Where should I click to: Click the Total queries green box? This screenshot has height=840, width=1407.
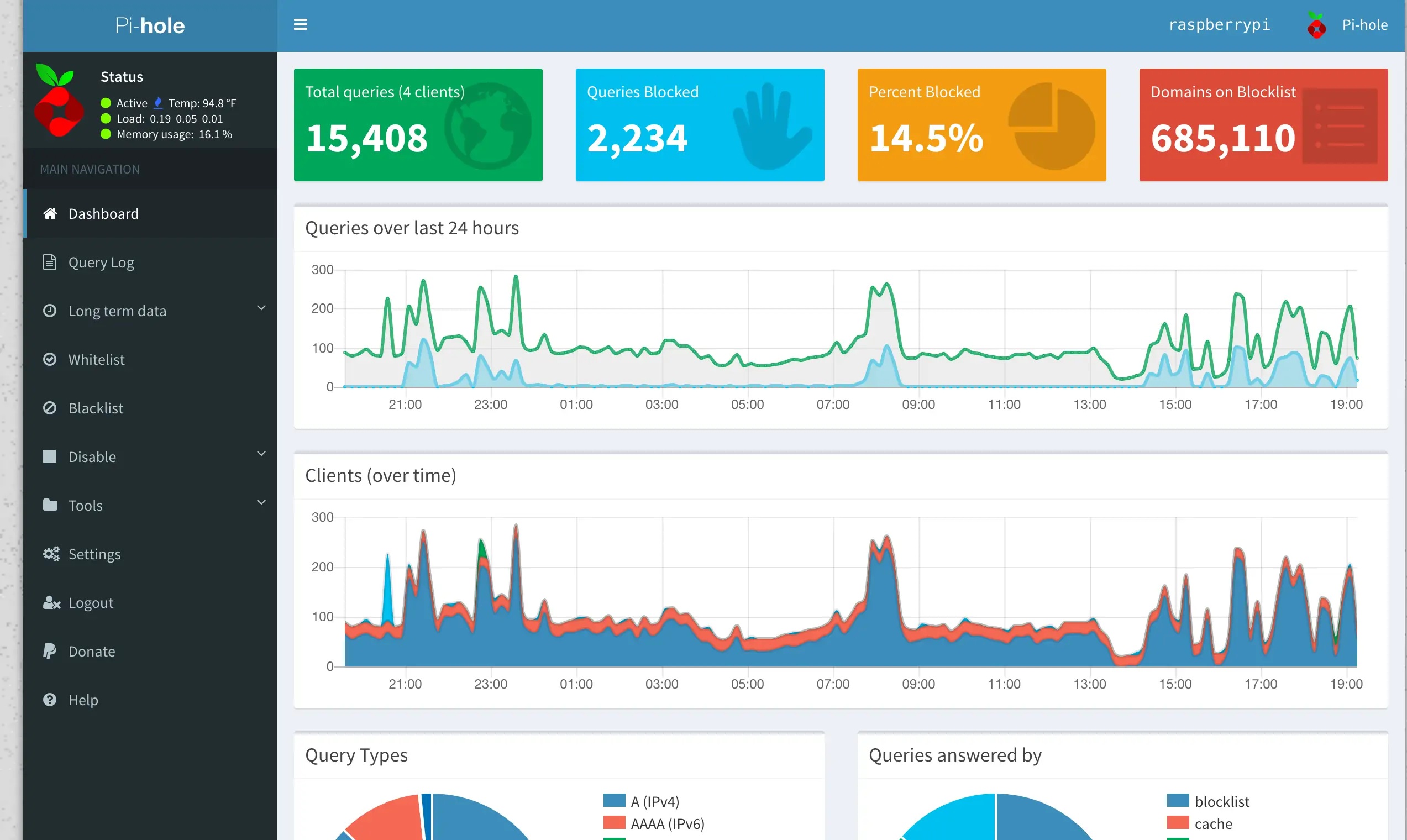(418, 124)
